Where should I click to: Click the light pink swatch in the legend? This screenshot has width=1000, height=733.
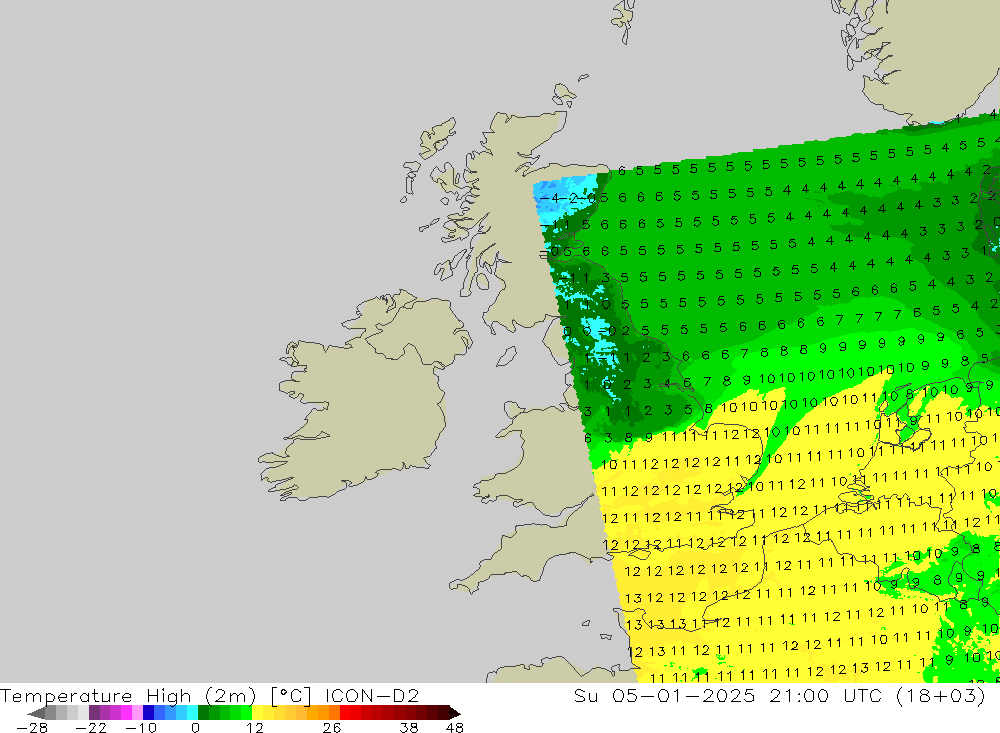pos(138,713)
